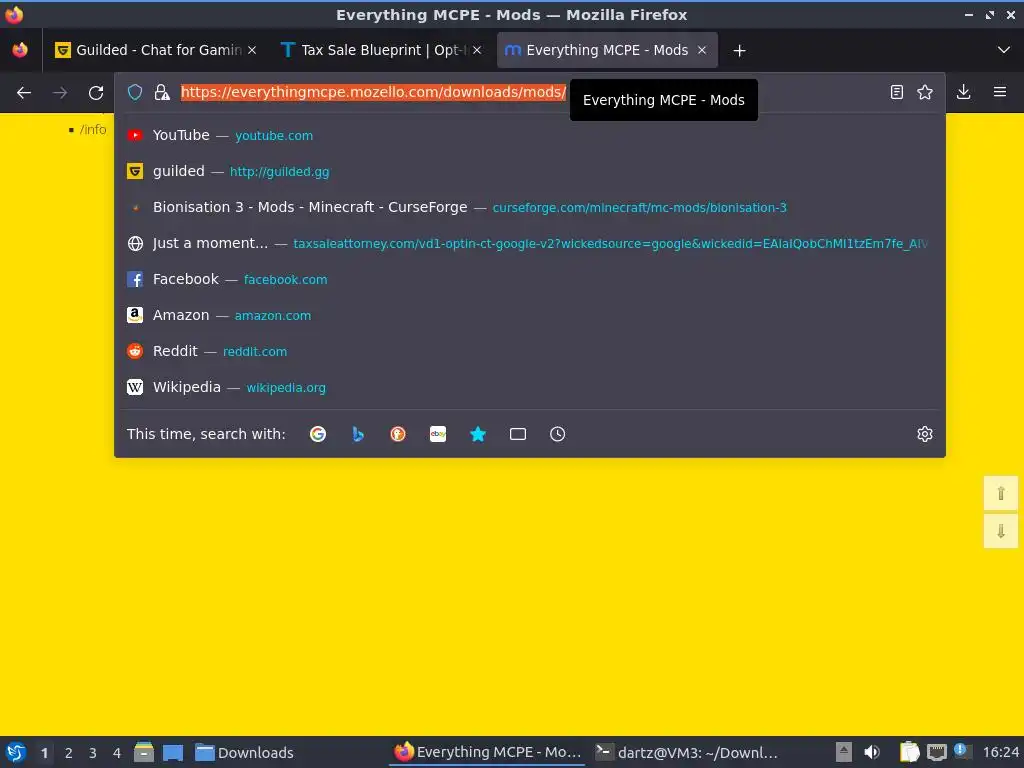
Task: Open the Downloads panel icon in the toolbar
Action: click(963, 93)
